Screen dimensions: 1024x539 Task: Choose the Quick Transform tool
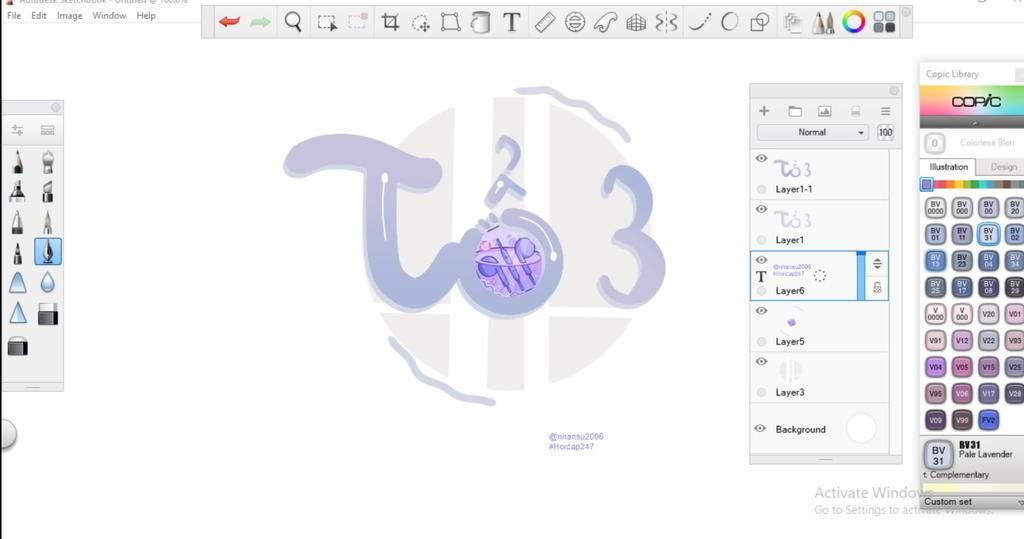coord(421,24)
